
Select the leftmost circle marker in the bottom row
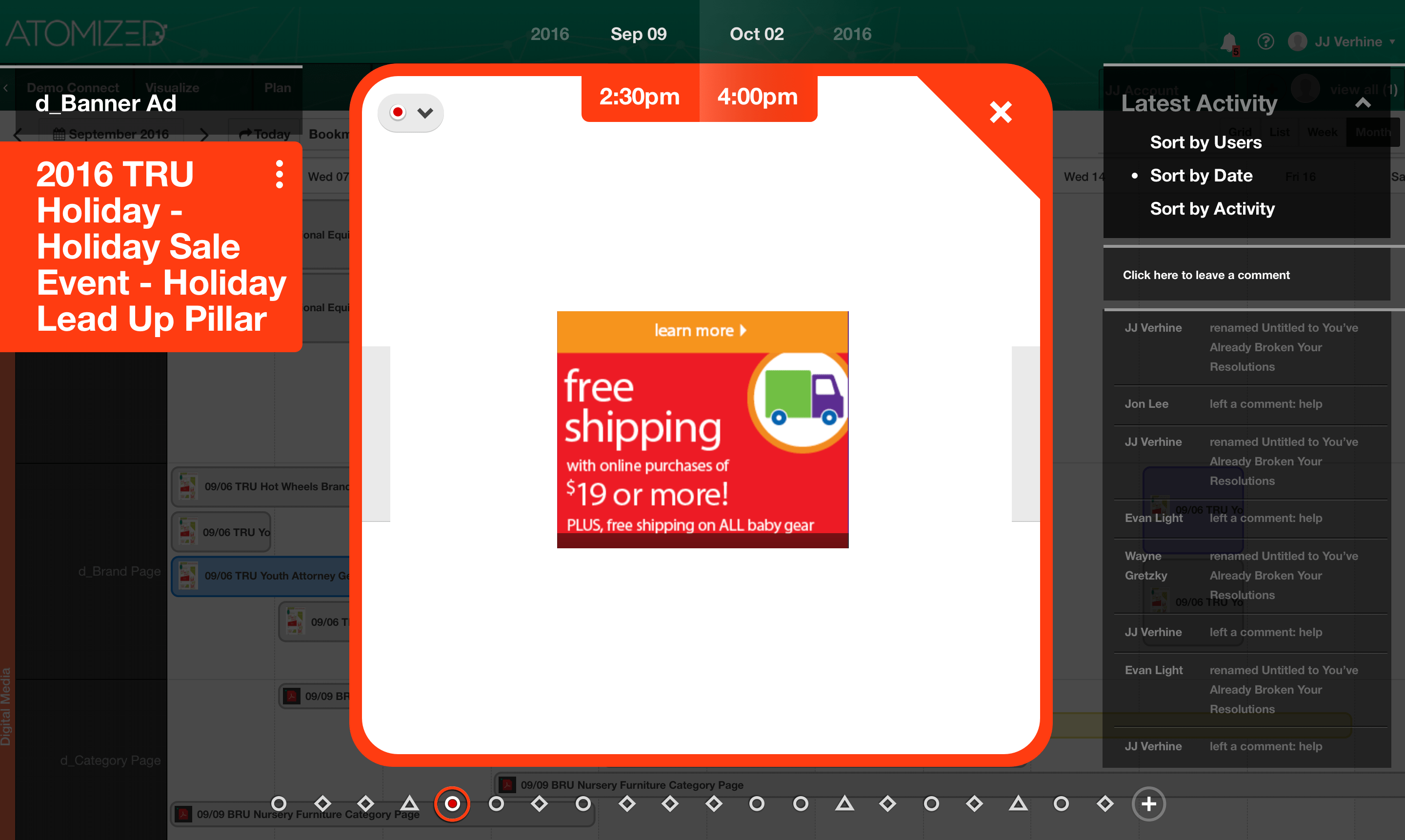[279, 804]
